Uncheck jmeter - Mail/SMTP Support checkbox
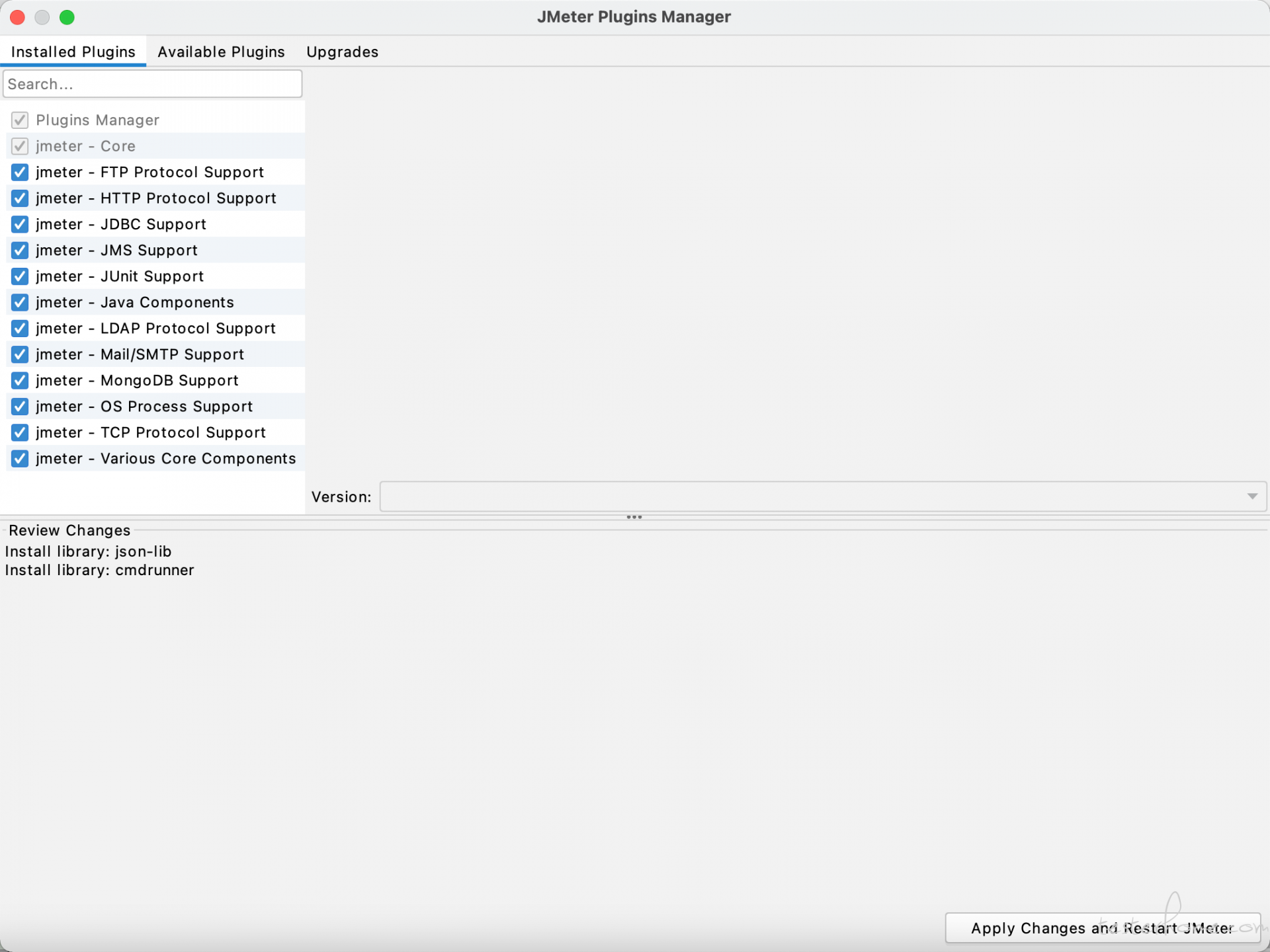1270x952 pixels. (20, 354)
